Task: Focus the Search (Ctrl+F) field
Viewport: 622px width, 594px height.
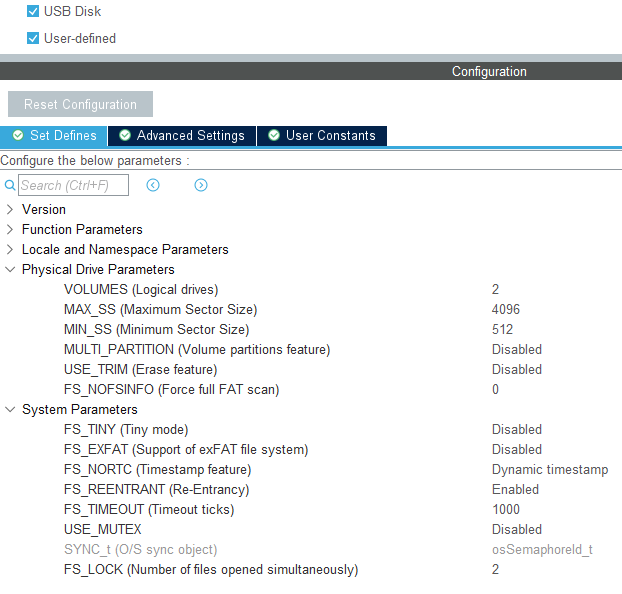Action: pos(73,185)
